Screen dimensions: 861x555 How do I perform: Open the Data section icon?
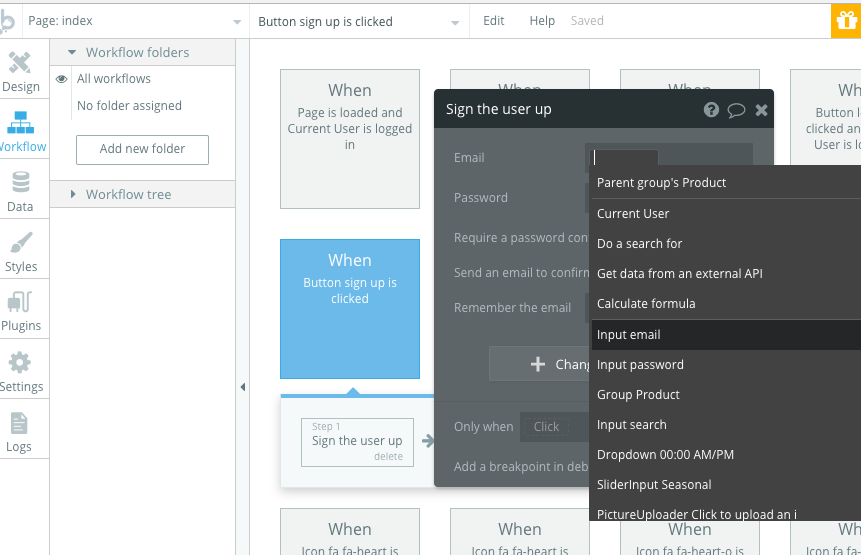tap(20, 192)
